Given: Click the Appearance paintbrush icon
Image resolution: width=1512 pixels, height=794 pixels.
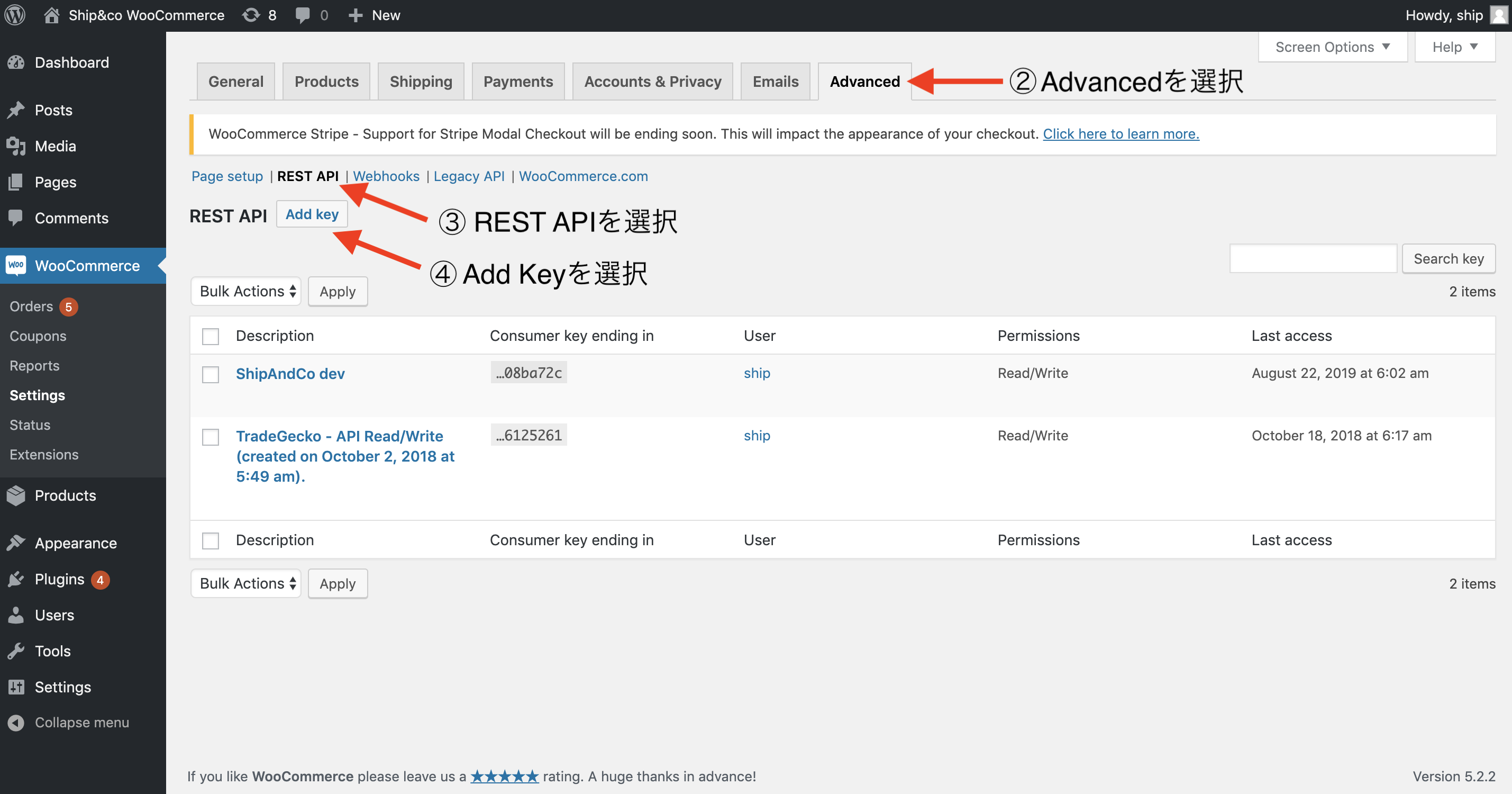Looking at the screenshot, I should (16, 543).
